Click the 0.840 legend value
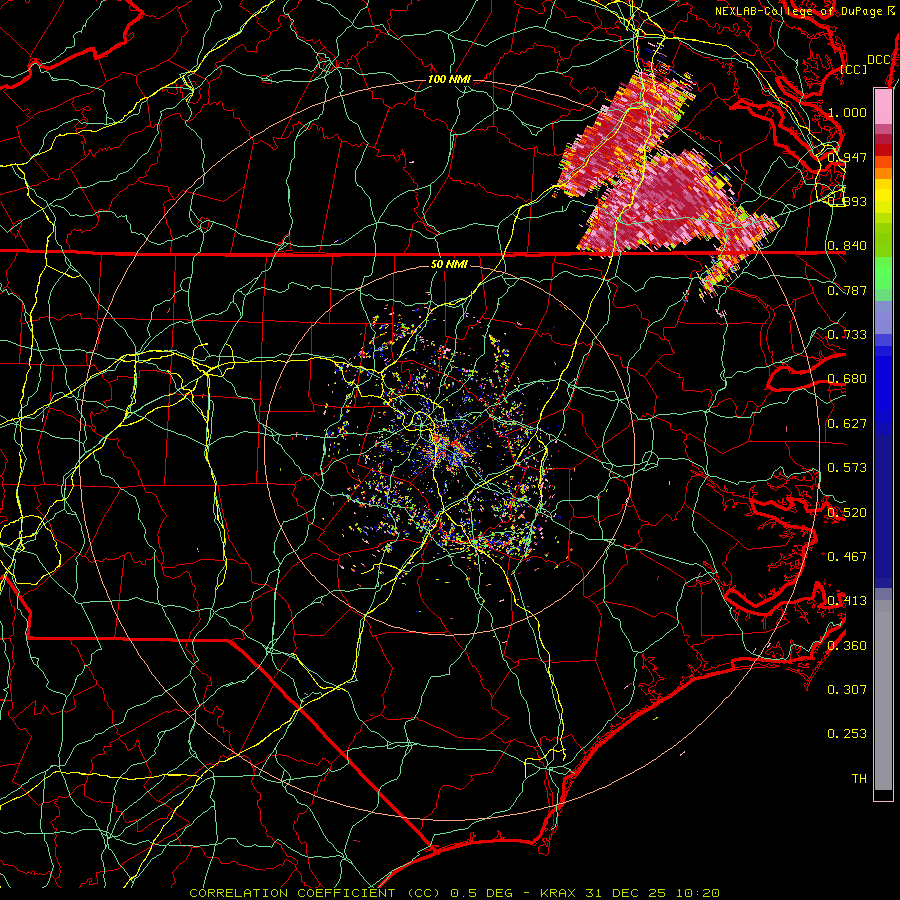This screenshot has height=900, width=900. [x=847, y=246]
